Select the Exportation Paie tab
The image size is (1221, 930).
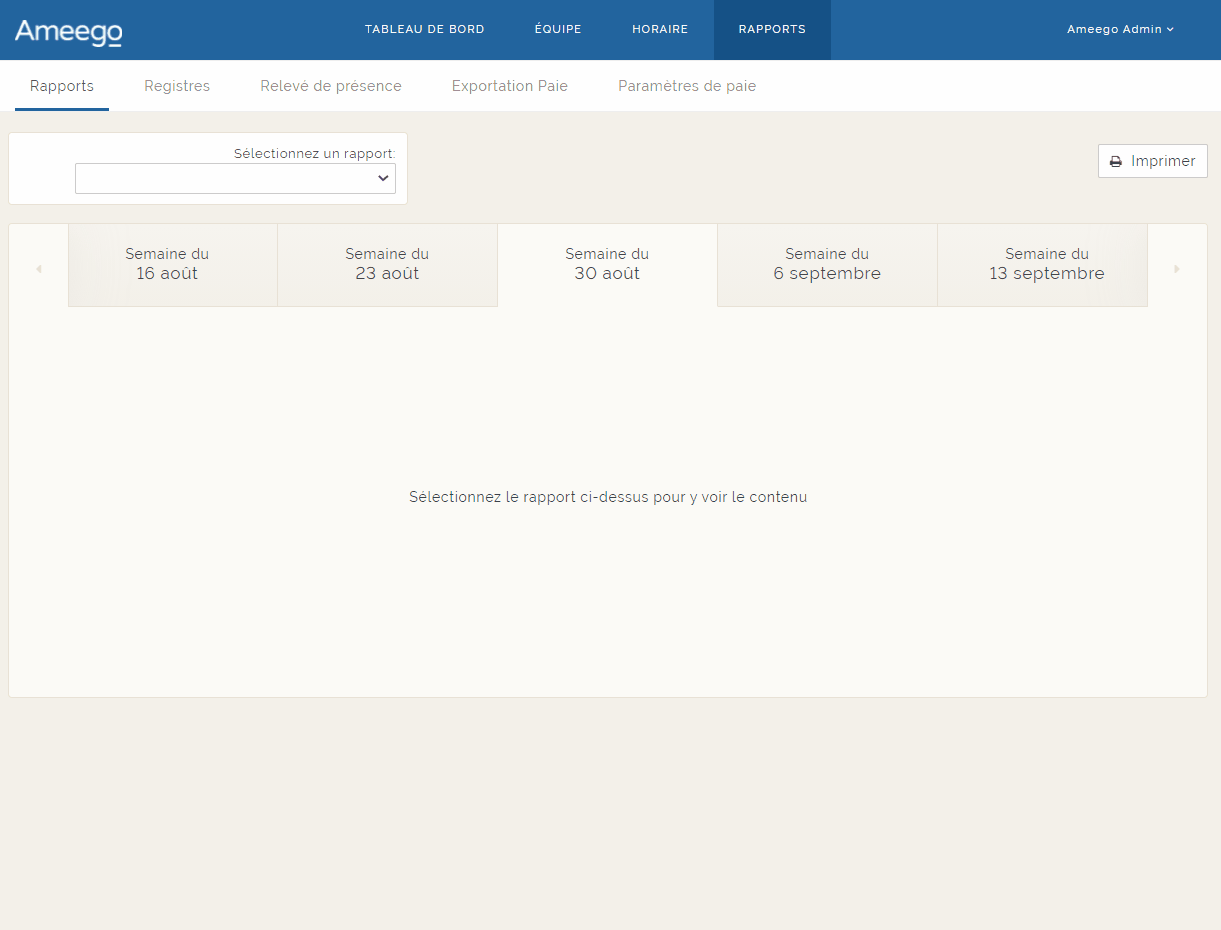click(509, 86)
